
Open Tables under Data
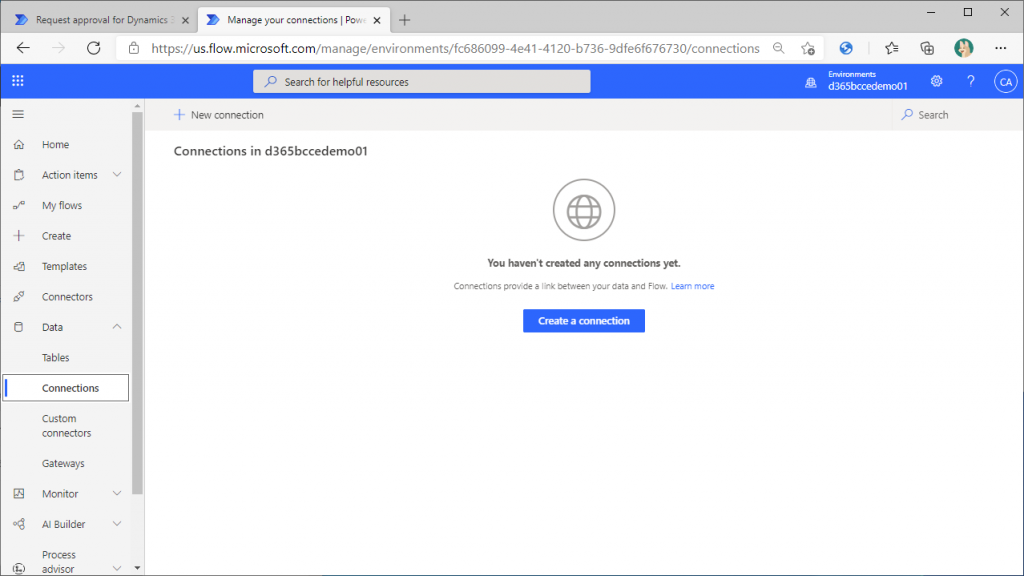coord(56,357)
